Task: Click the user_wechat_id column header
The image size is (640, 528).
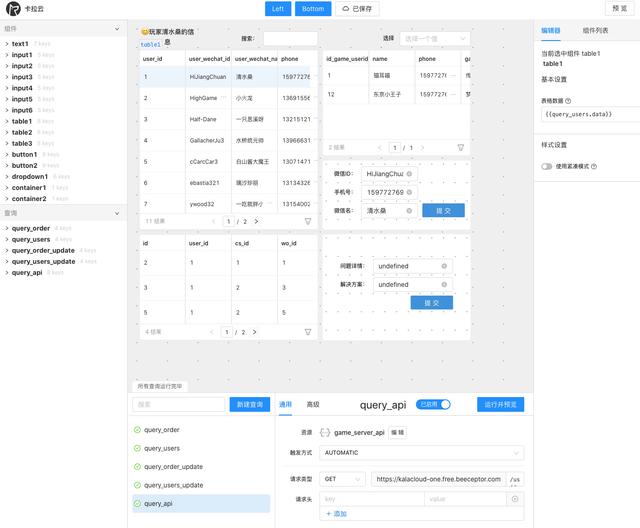Action: pyautogui.click(x=209, y=59)
